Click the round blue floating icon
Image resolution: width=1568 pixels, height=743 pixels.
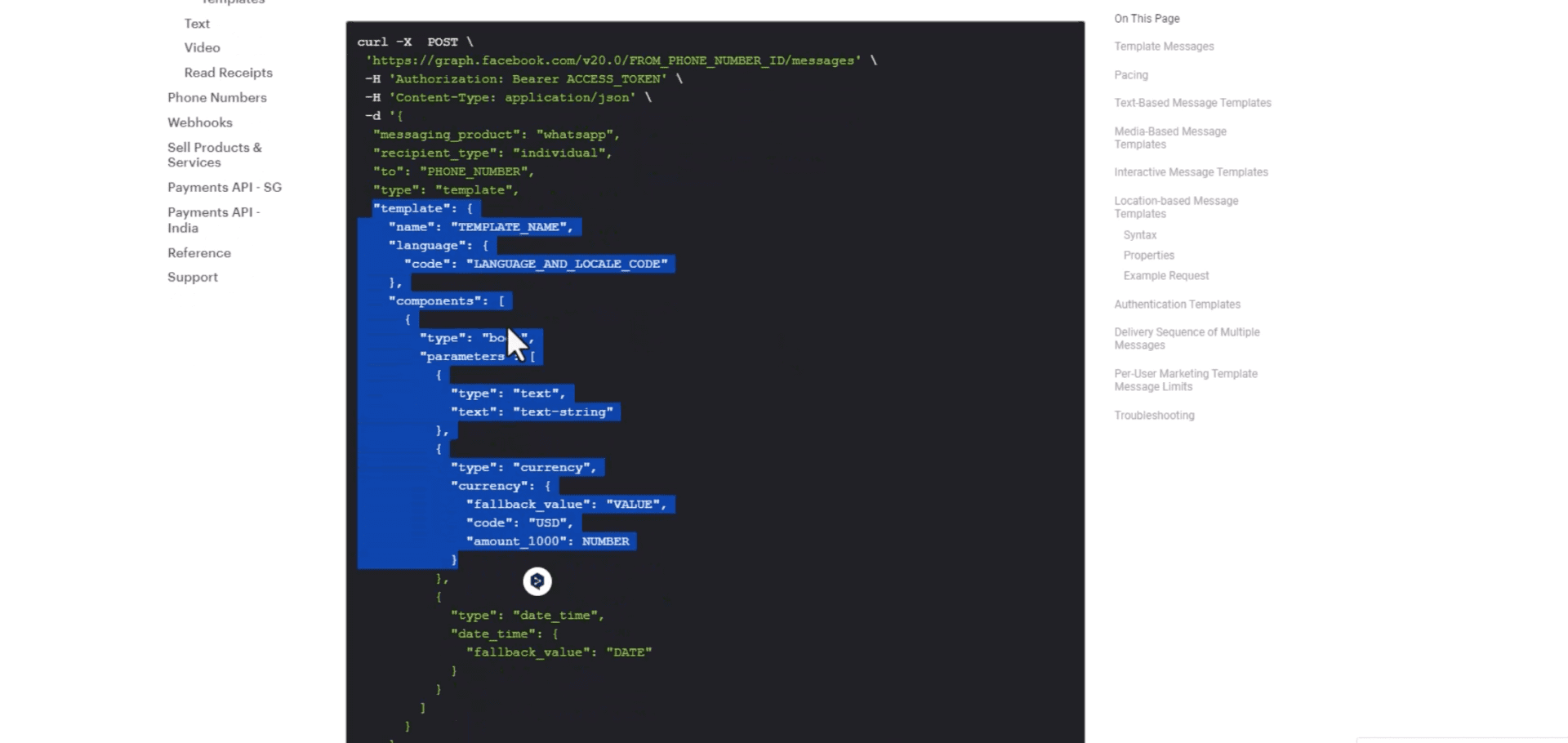point(537,581)
